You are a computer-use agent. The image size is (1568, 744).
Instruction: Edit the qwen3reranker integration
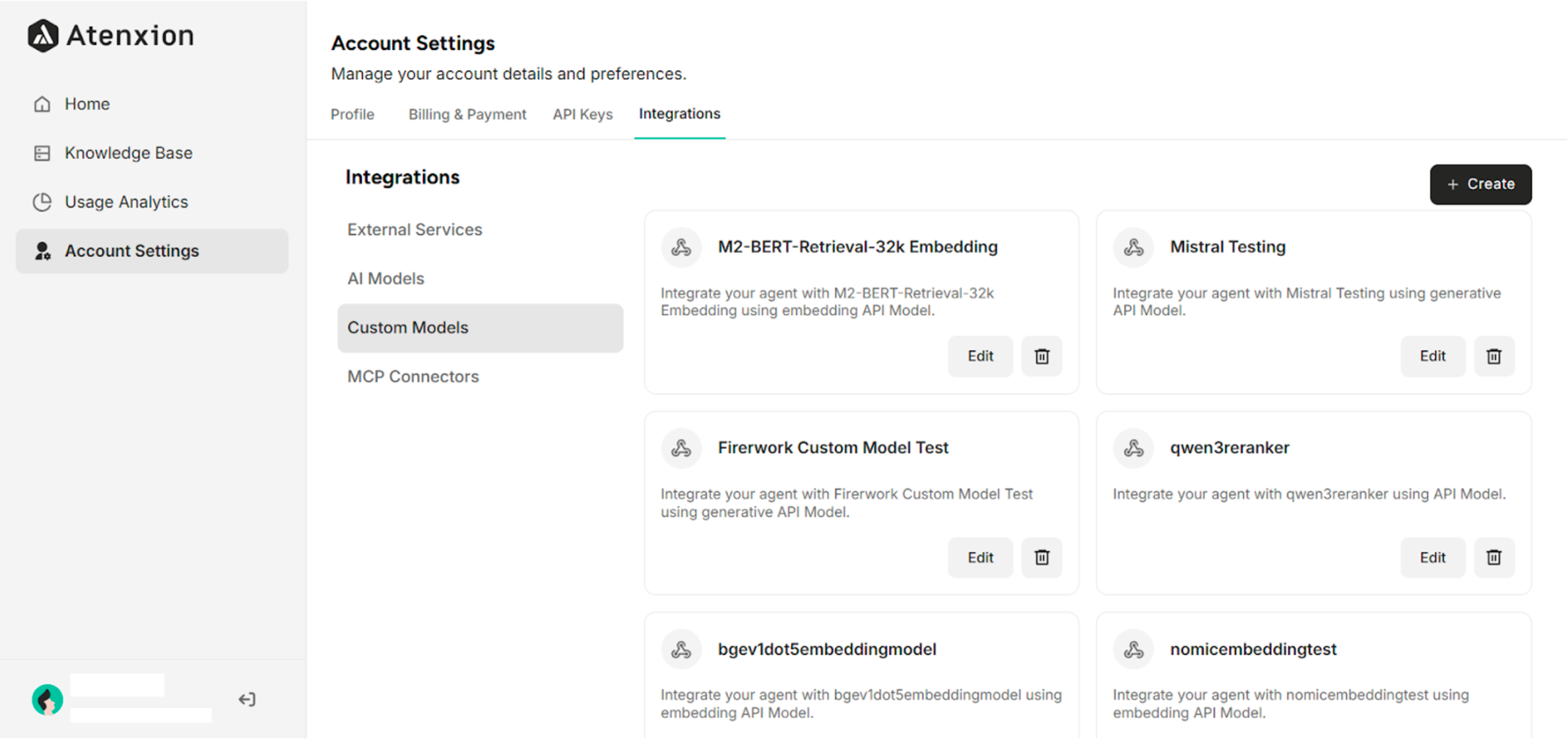1433,557
